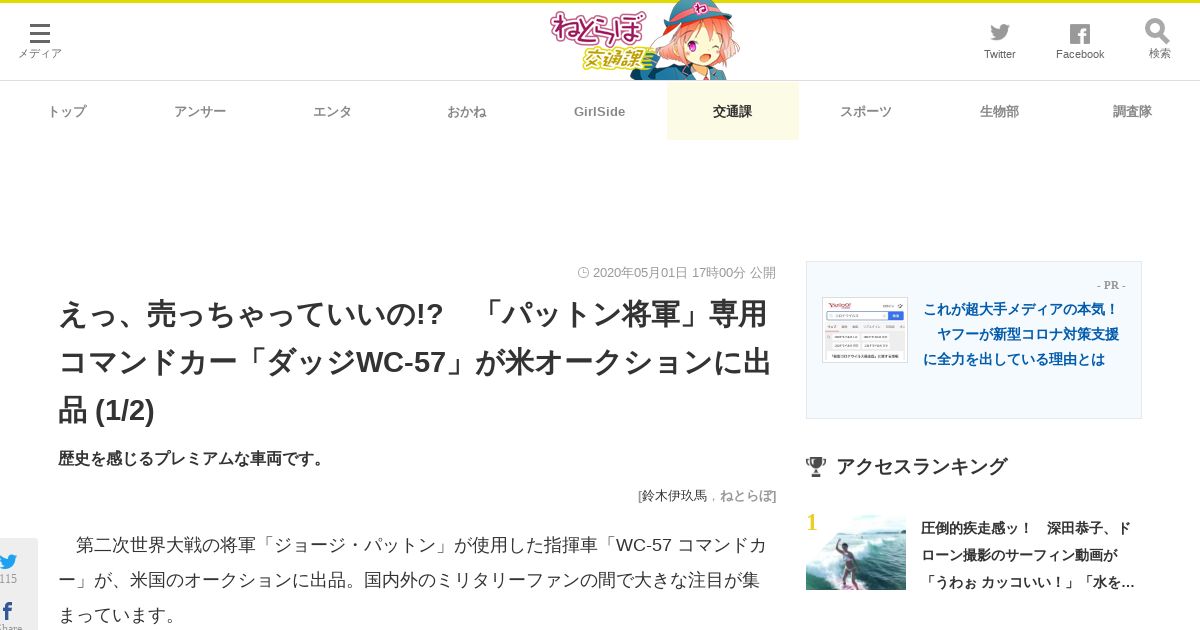1200x630 pixels.
Task: Open the surfing video ranking thumbnail
Action: [x=856, y=552]
